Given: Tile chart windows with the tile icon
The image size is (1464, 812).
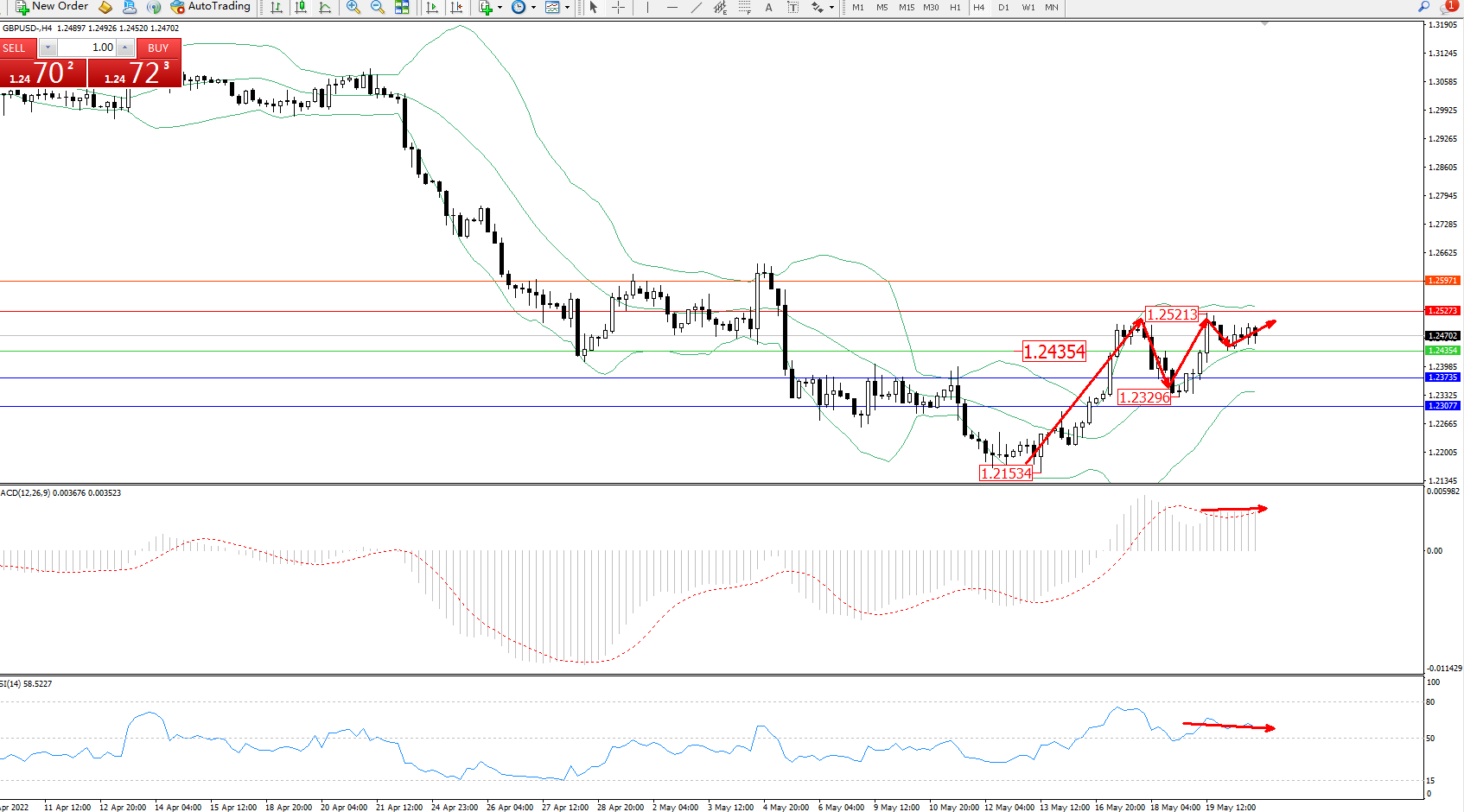Looking at the screenshot, I should (402, 7).
